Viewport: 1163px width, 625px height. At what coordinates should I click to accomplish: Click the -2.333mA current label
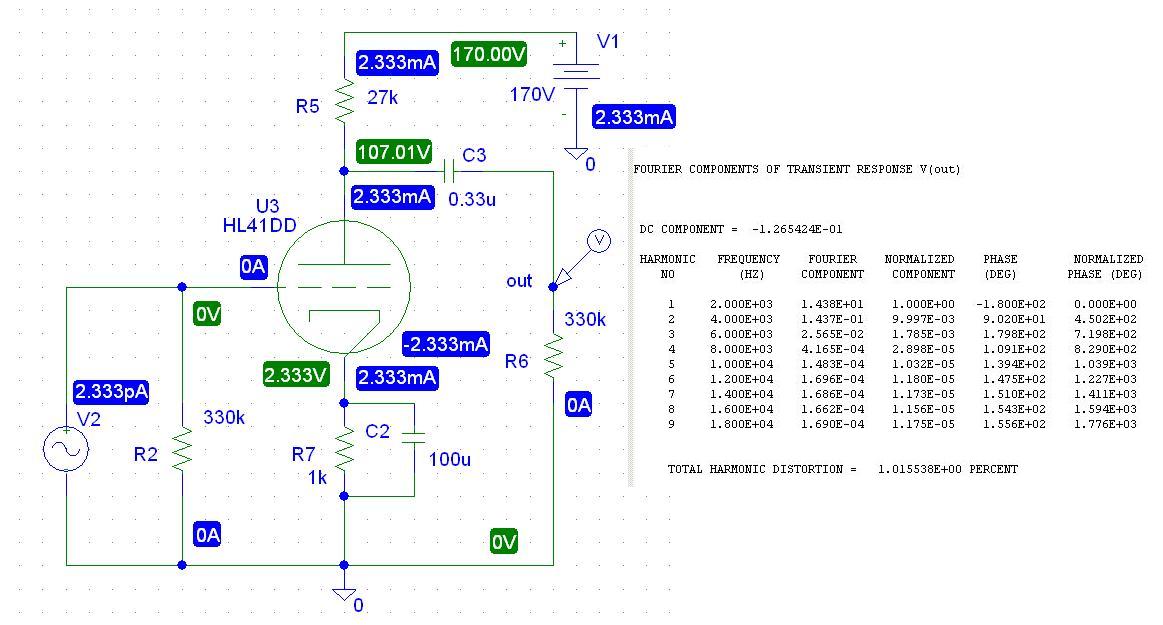tap(446, 344)
